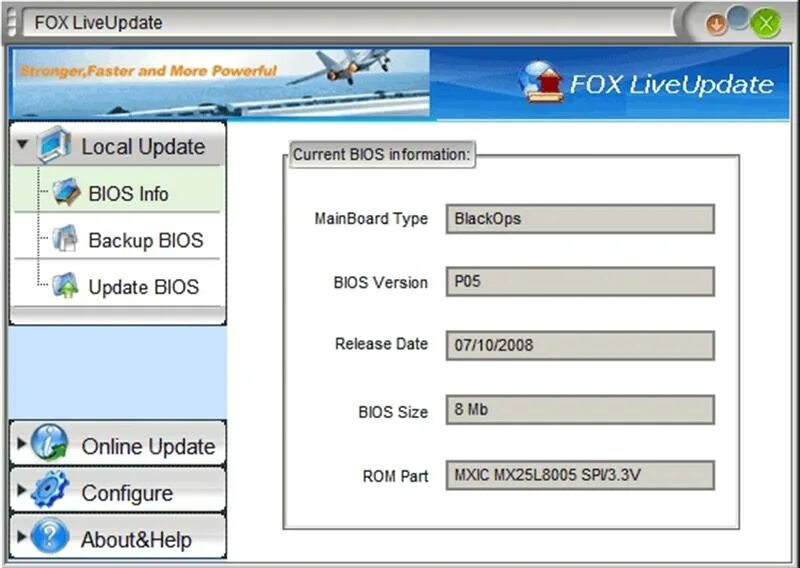Click the Backup BIOS icon

coord(65,238)
